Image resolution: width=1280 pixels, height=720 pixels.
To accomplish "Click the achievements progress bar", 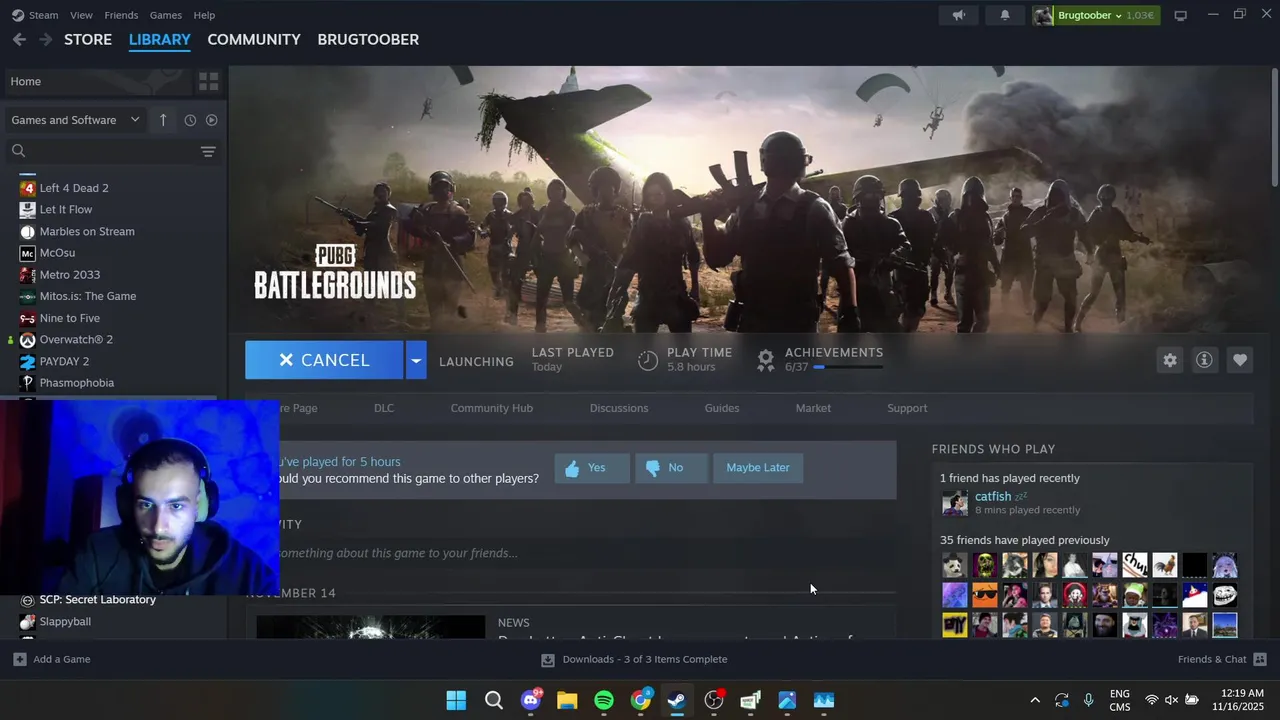I will point(848,367).
